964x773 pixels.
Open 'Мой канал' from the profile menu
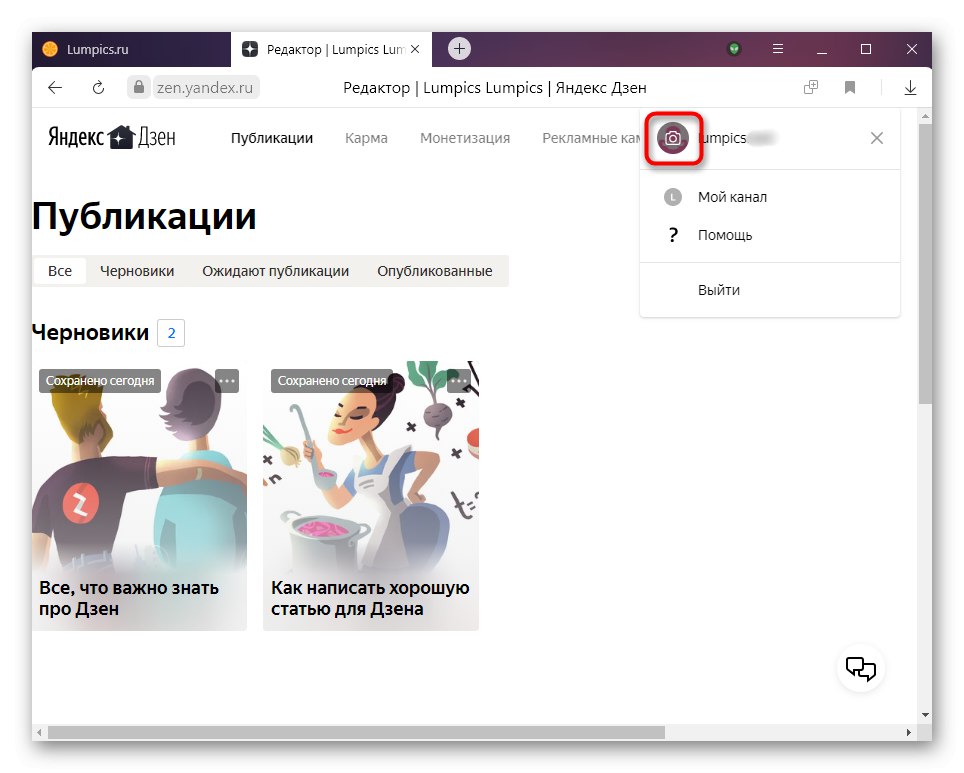coord(732,196)
